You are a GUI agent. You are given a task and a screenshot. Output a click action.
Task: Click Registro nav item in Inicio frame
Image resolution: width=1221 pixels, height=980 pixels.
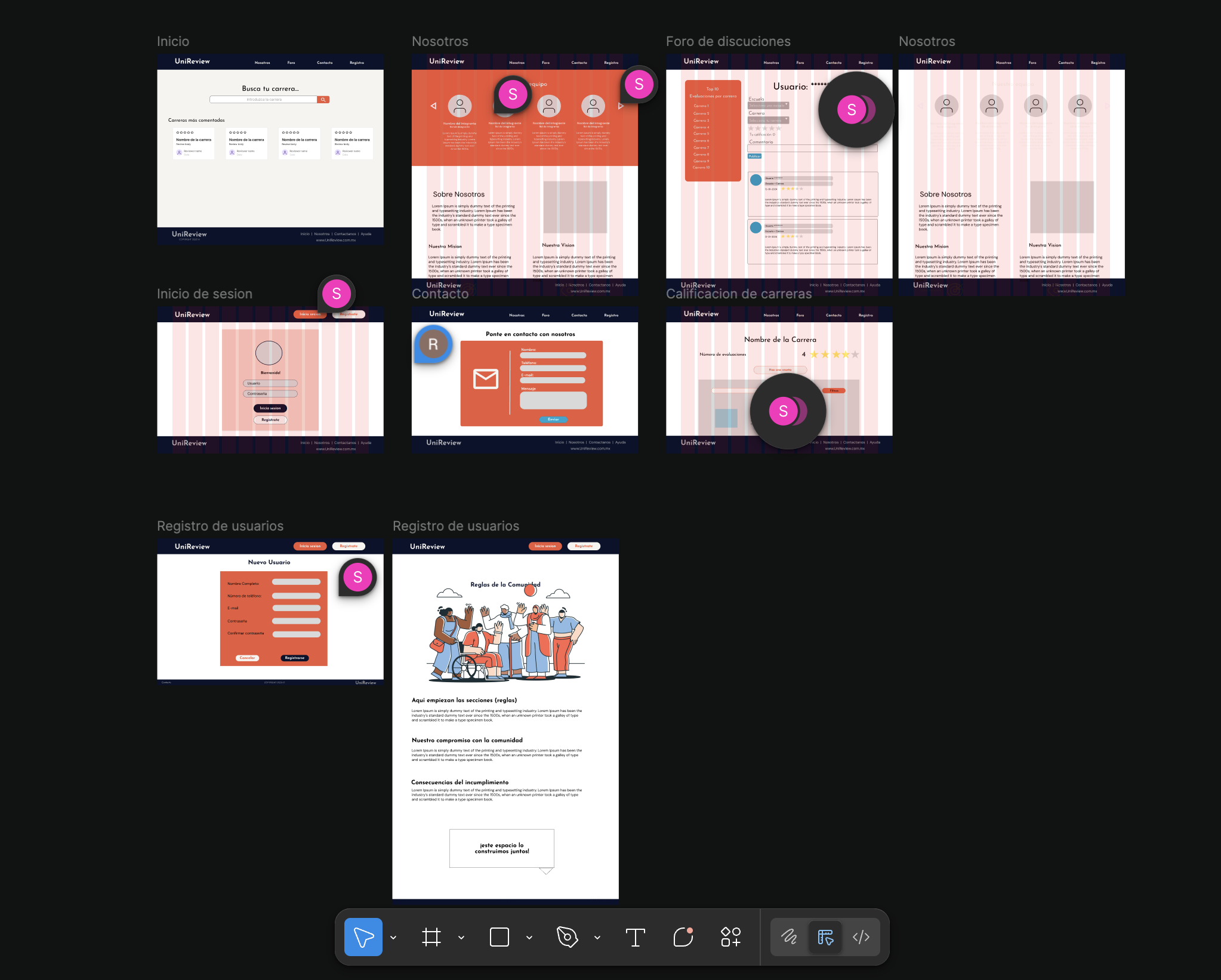357,63
